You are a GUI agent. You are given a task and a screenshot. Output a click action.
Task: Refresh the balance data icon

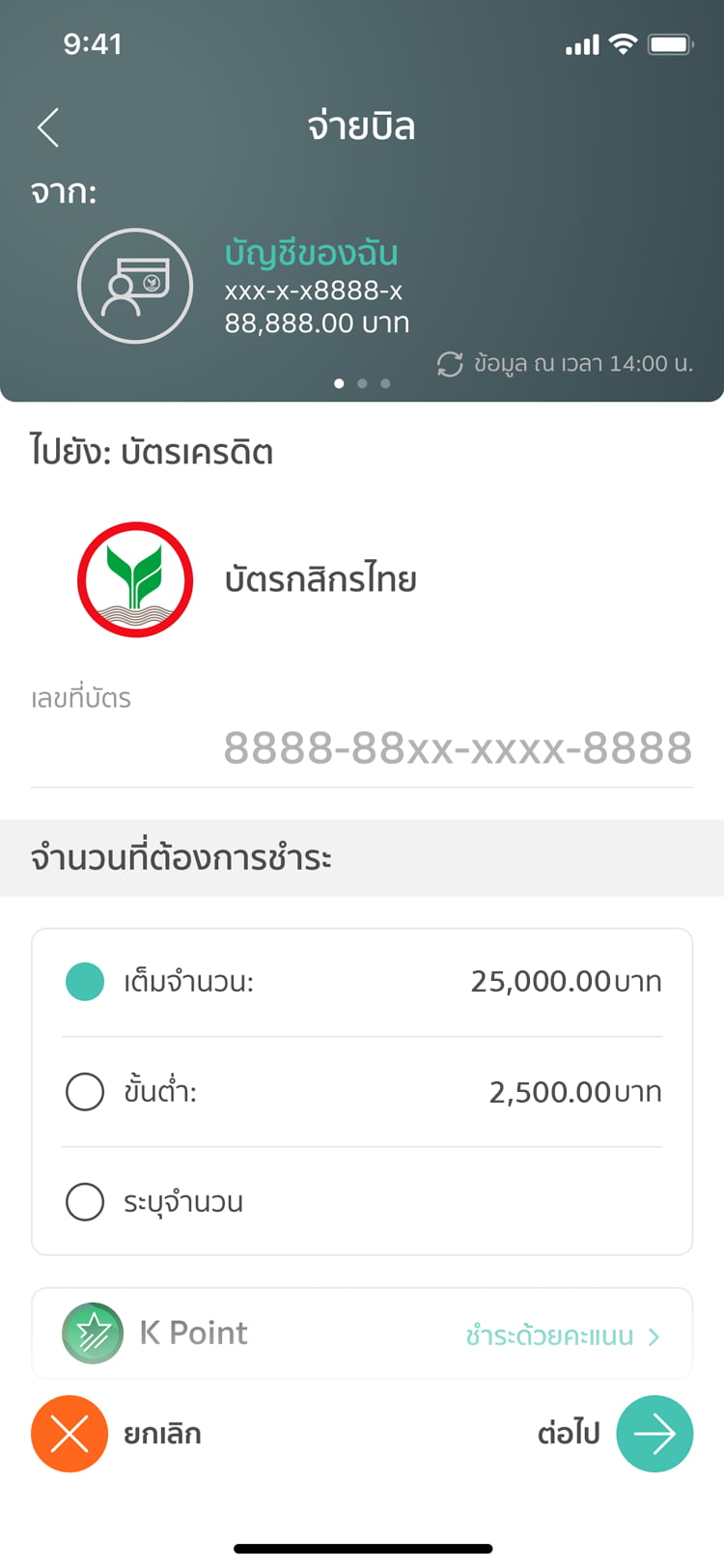coord(450,364)
